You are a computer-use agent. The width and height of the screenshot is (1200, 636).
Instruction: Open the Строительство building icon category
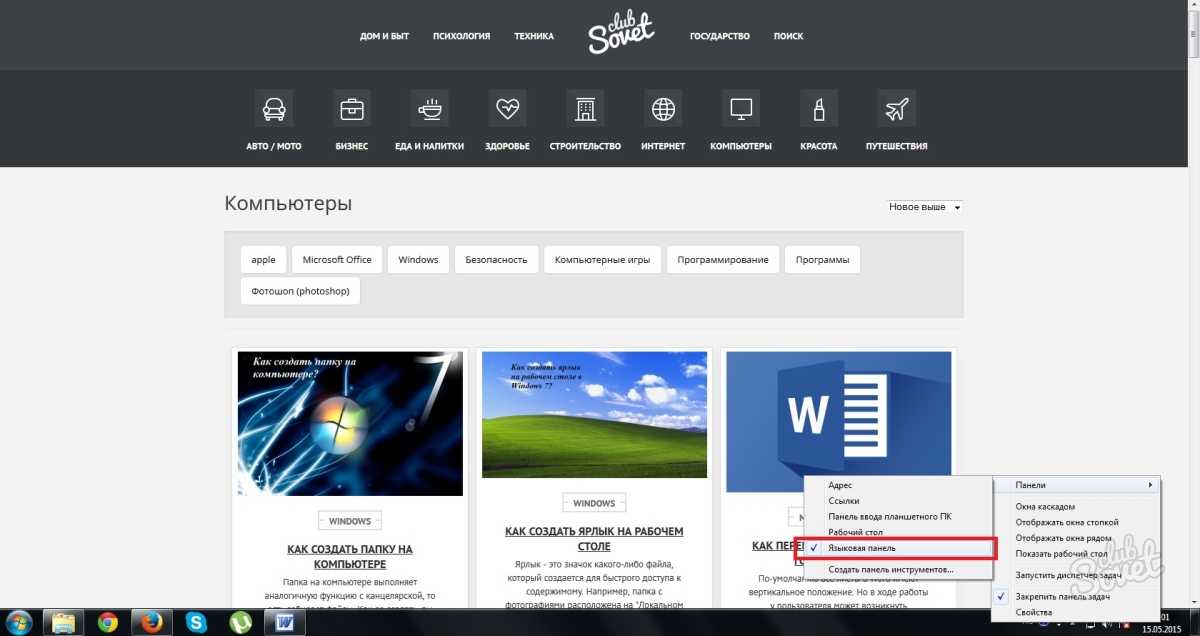(x=585, y=108)
